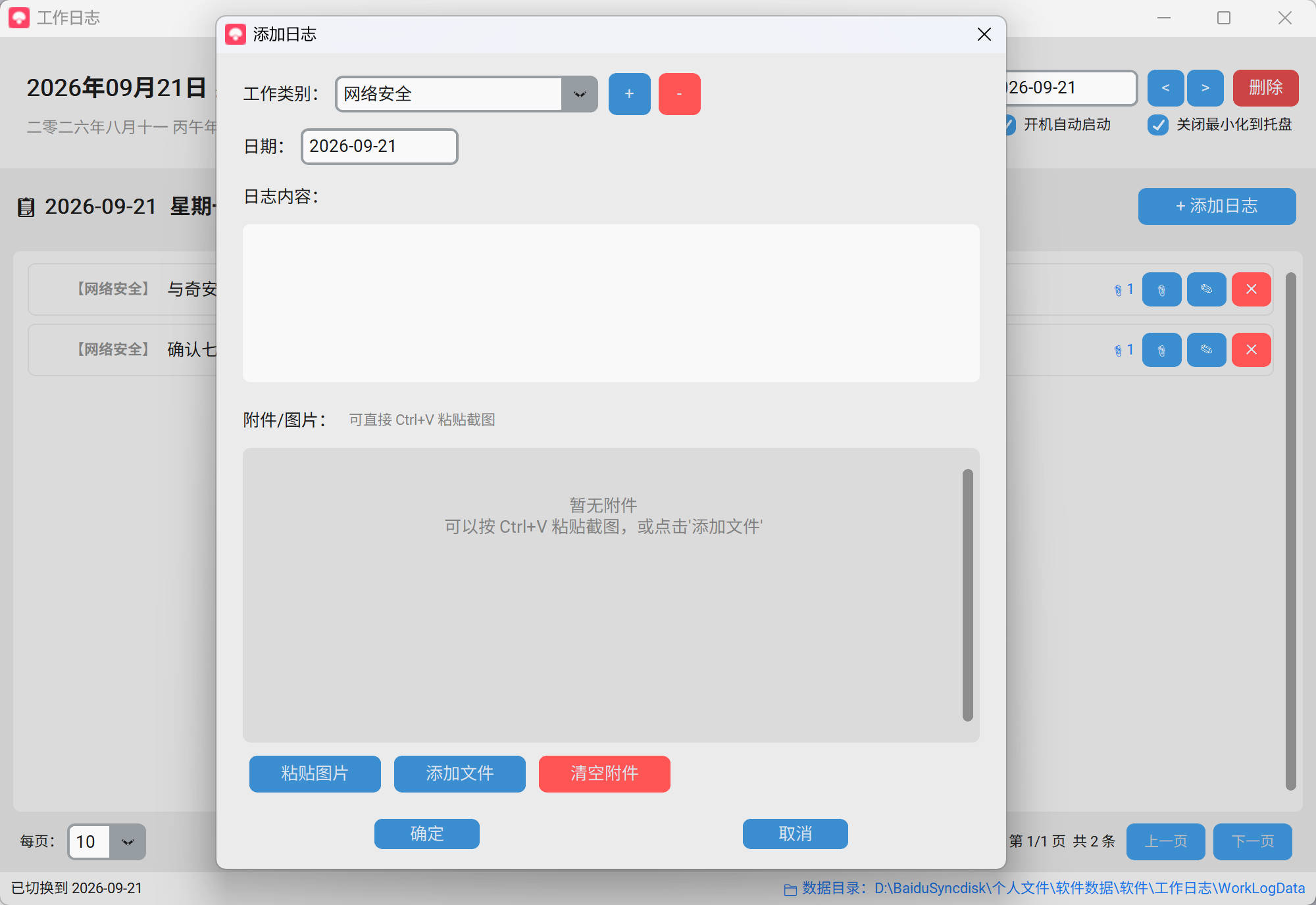Click the + 添加日志 button in main window
The width and height of the screenshot is (1316, 905).
click(x=1217, y=206)
